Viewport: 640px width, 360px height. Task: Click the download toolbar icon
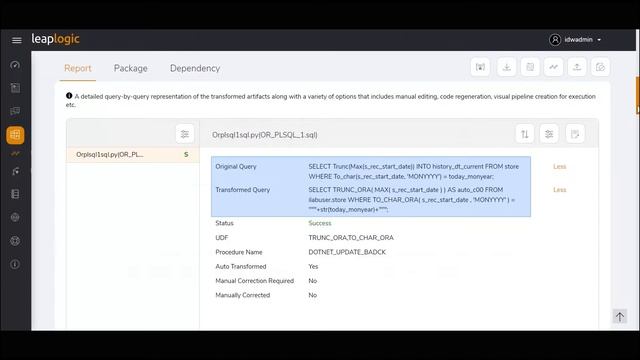click(x=507, y=67)
